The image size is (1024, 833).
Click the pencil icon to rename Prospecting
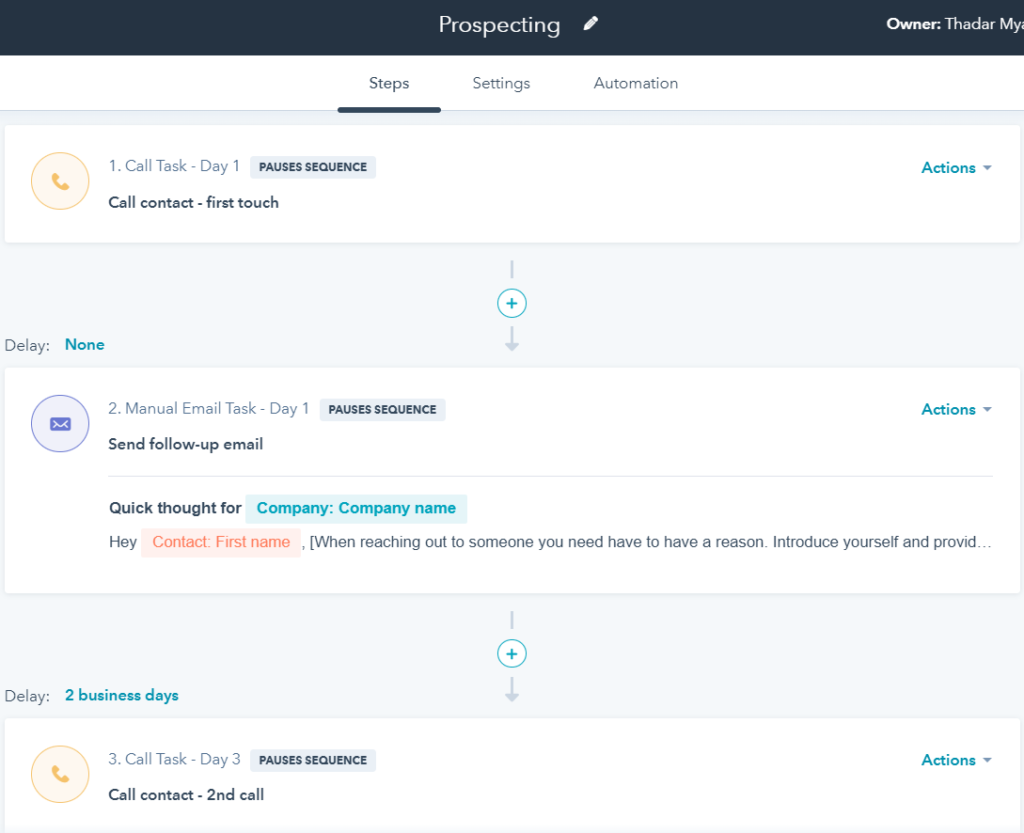coord(591,24)
